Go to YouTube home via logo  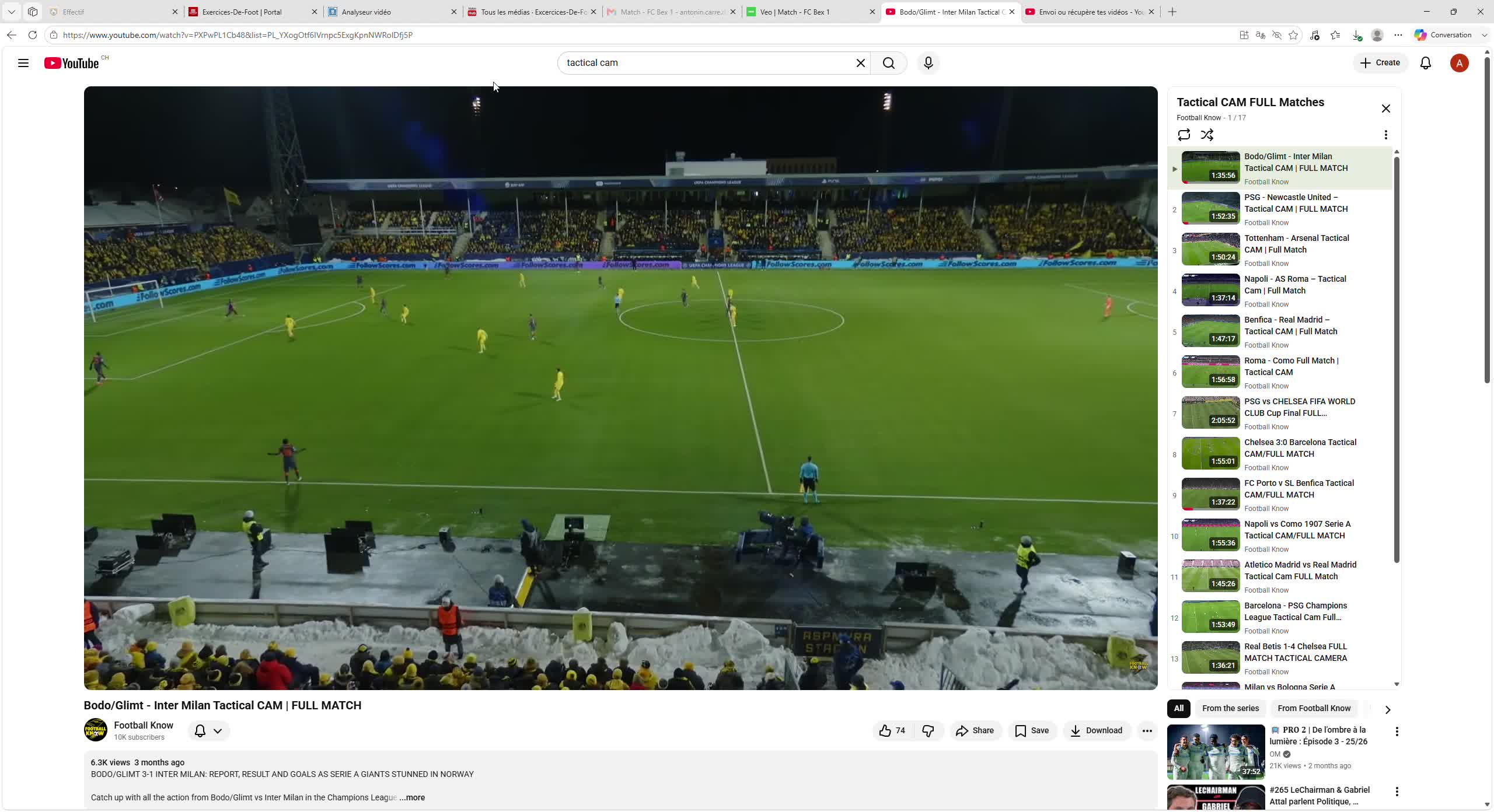click(72, 63)
